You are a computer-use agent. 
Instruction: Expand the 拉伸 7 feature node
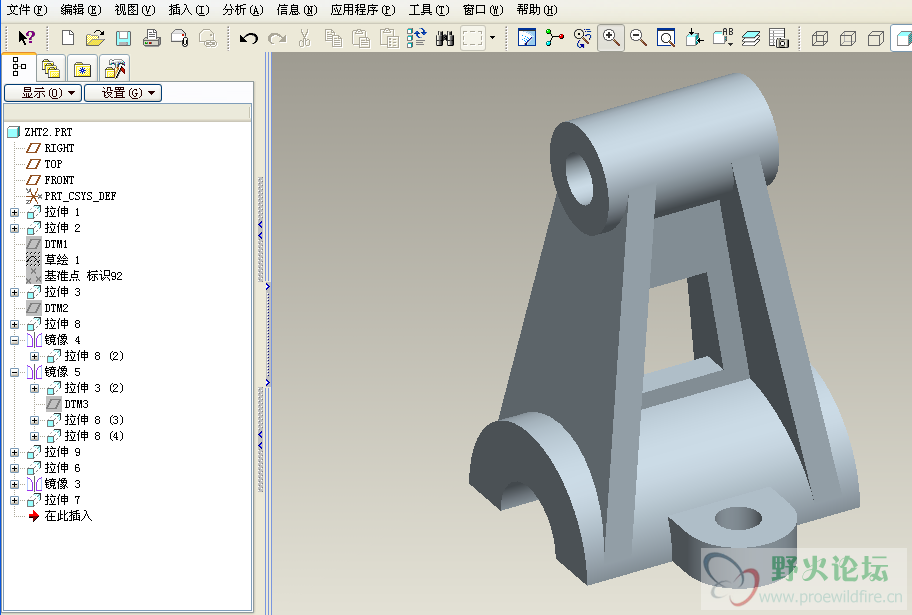tap(15, 500)
